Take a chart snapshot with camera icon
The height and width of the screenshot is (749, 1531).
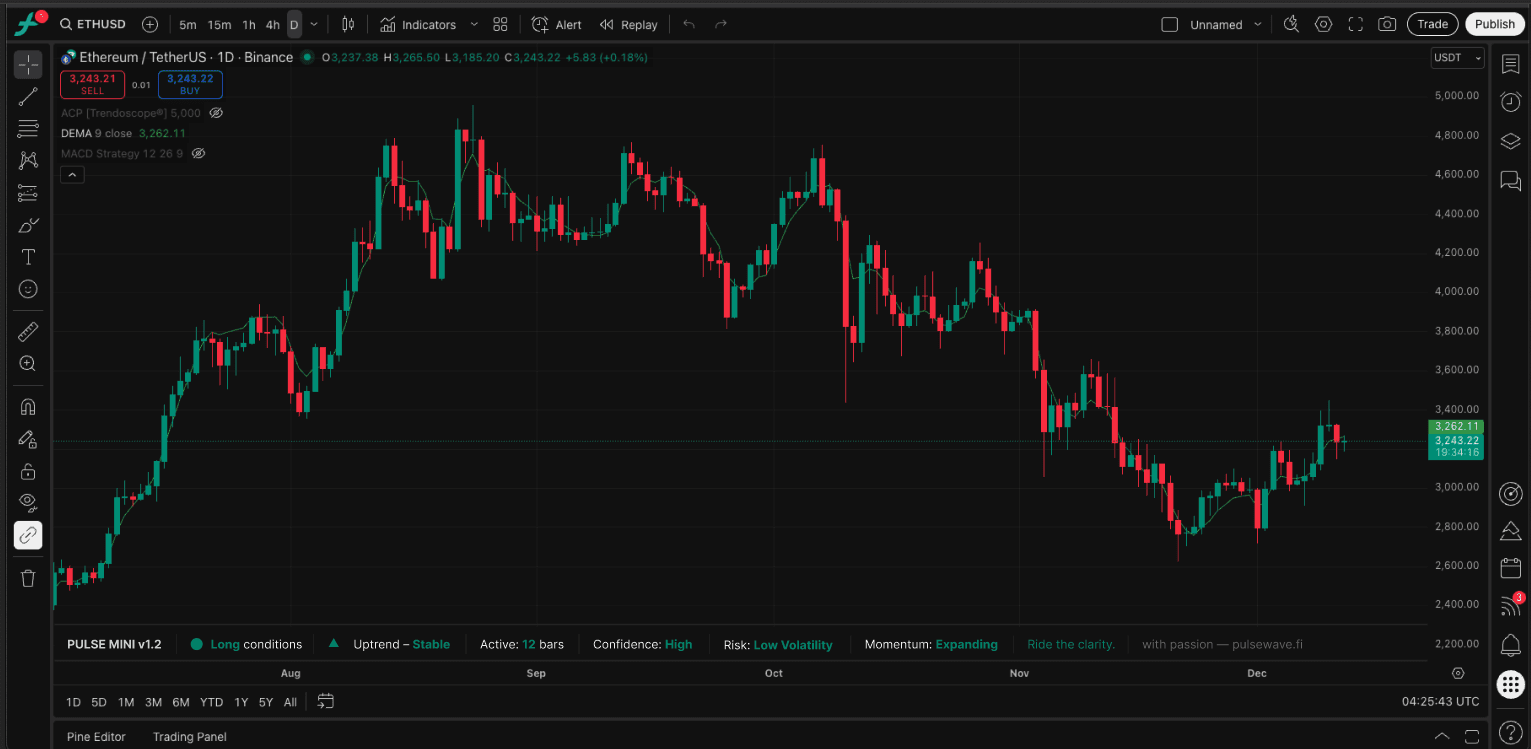tap(1387, 24)
